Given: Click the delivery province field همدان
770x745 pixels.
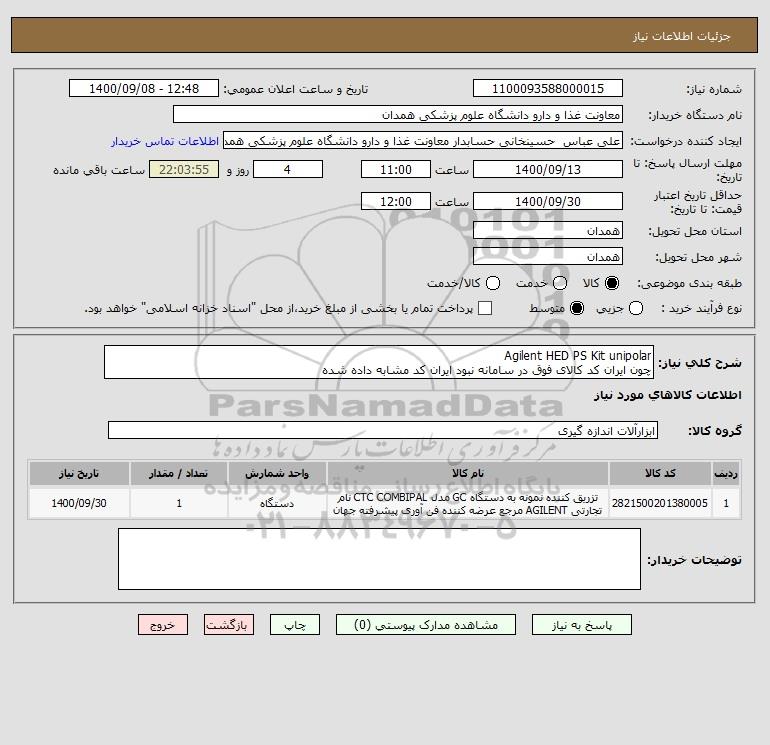Looking at the screenshot, I should tap(548, 230).
